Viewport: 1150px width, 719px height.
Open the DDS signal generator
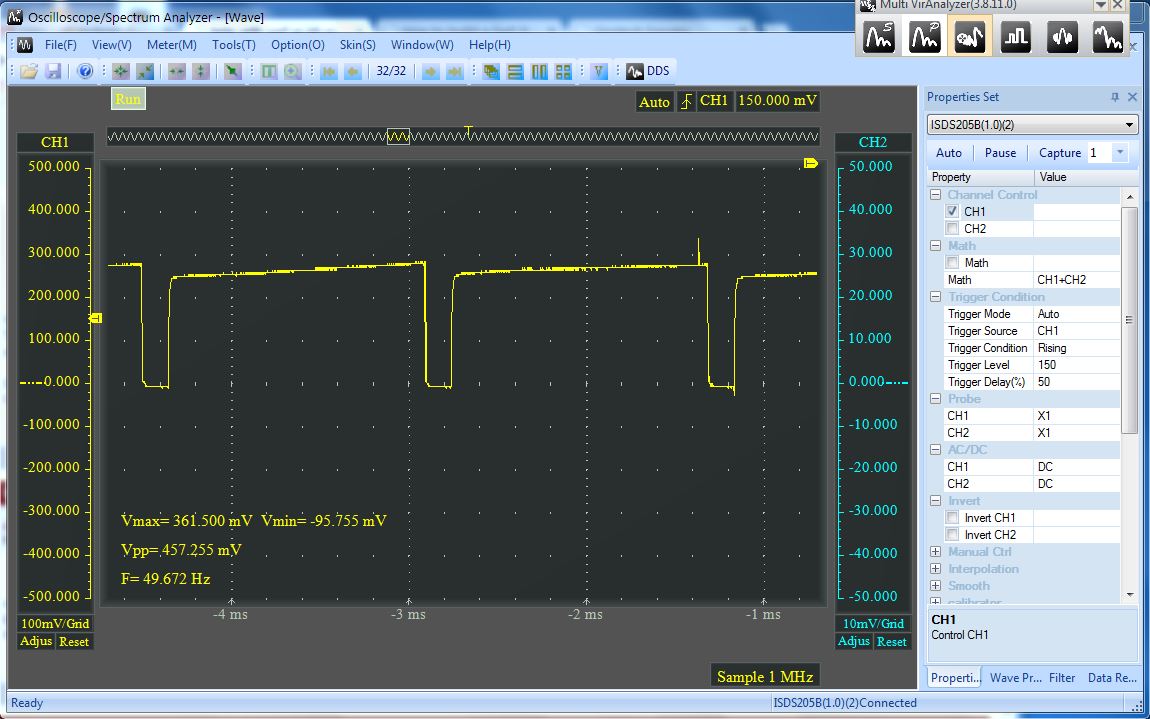tap(648, 71)
